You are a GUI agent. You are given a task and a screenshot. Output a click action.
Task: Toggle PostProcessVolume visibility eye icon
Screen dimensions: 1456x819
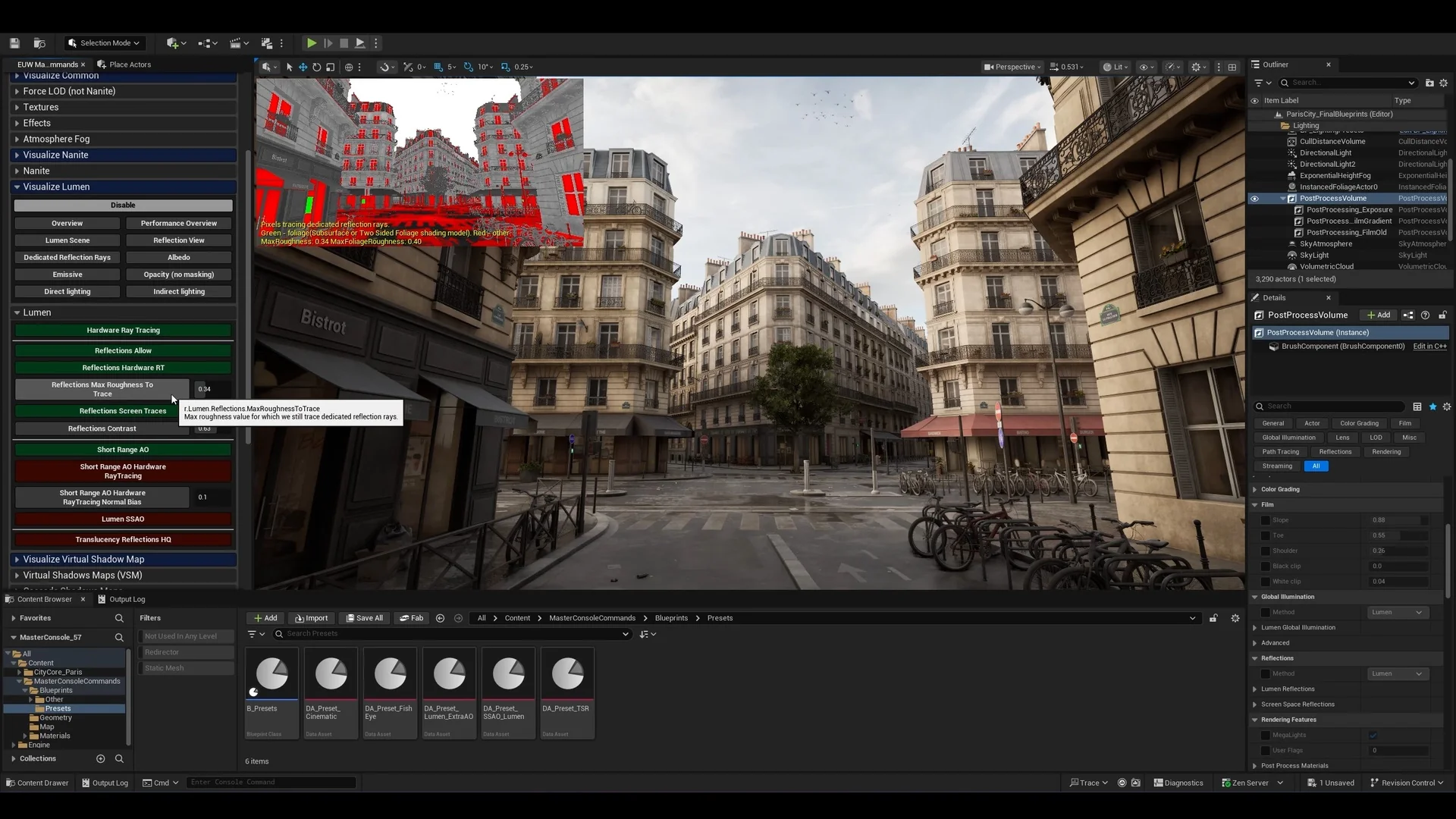[x=1254, y=199]
